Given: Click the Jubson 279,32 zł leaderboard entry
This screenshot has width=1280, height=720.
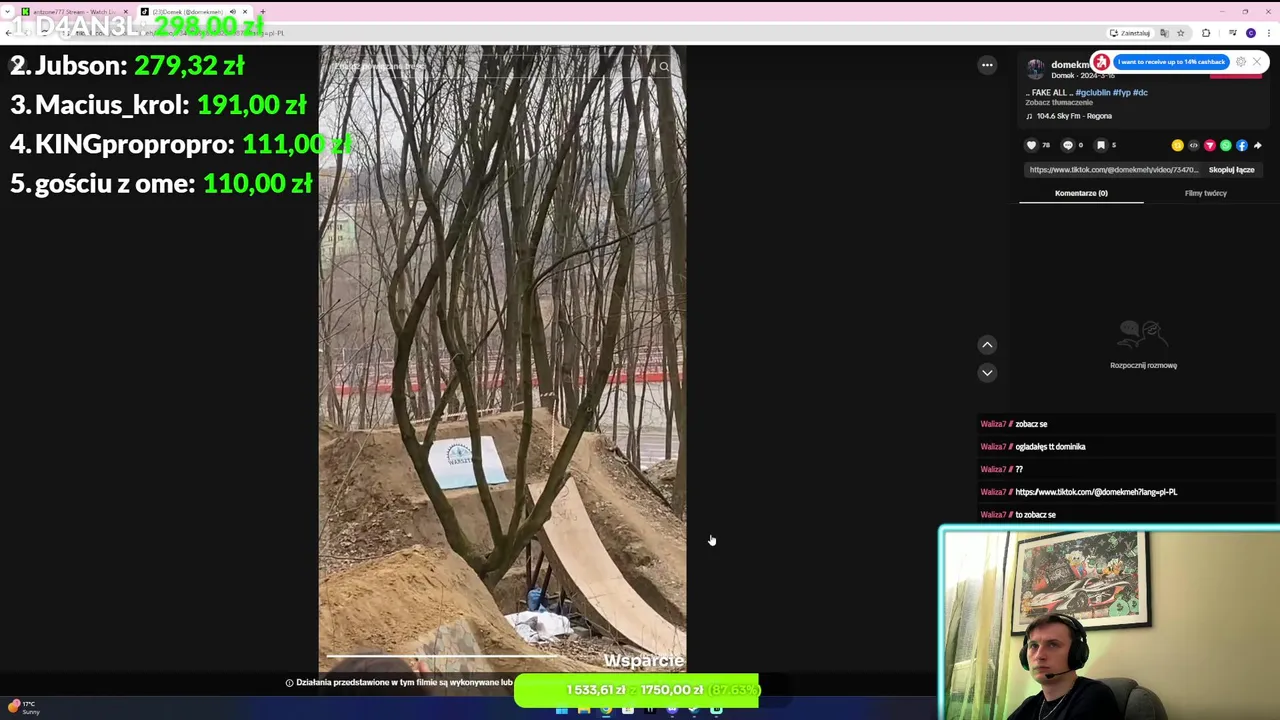Looking at the screenshot, I should [x=127, y=66].
